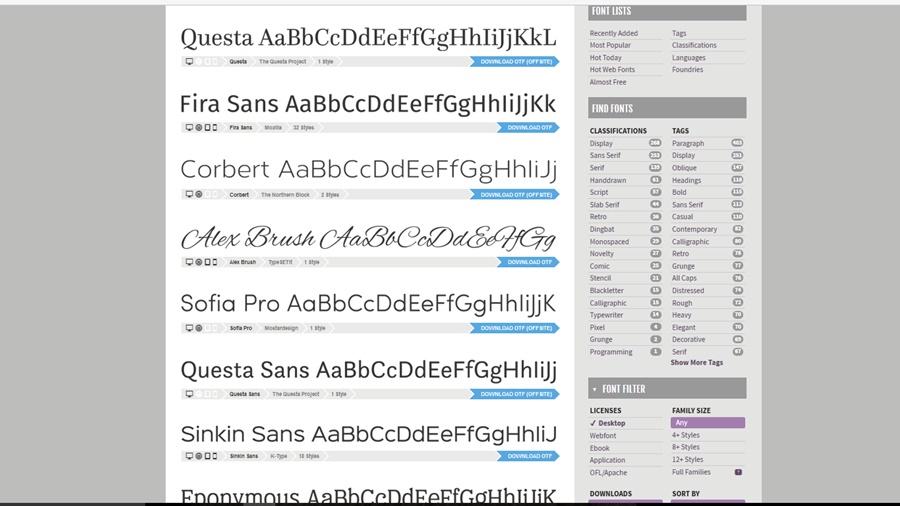Download Alex Brush OTF
The width and height of the screenshot is (900, 506).
pyautogui.click(x=528, y=262)
